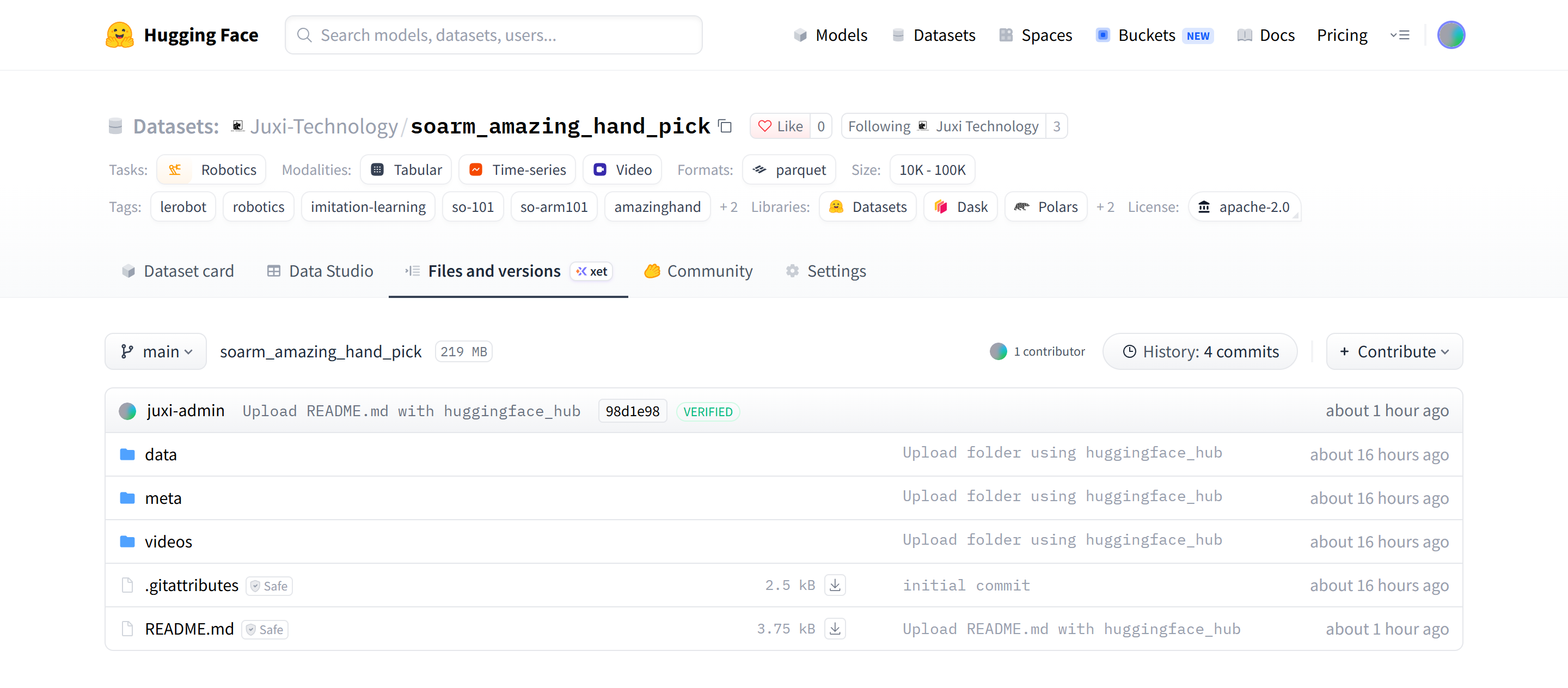Click the datasets stack icon beside Datasets:
The width and height of the screenshot is (1568, 688).
115,126
